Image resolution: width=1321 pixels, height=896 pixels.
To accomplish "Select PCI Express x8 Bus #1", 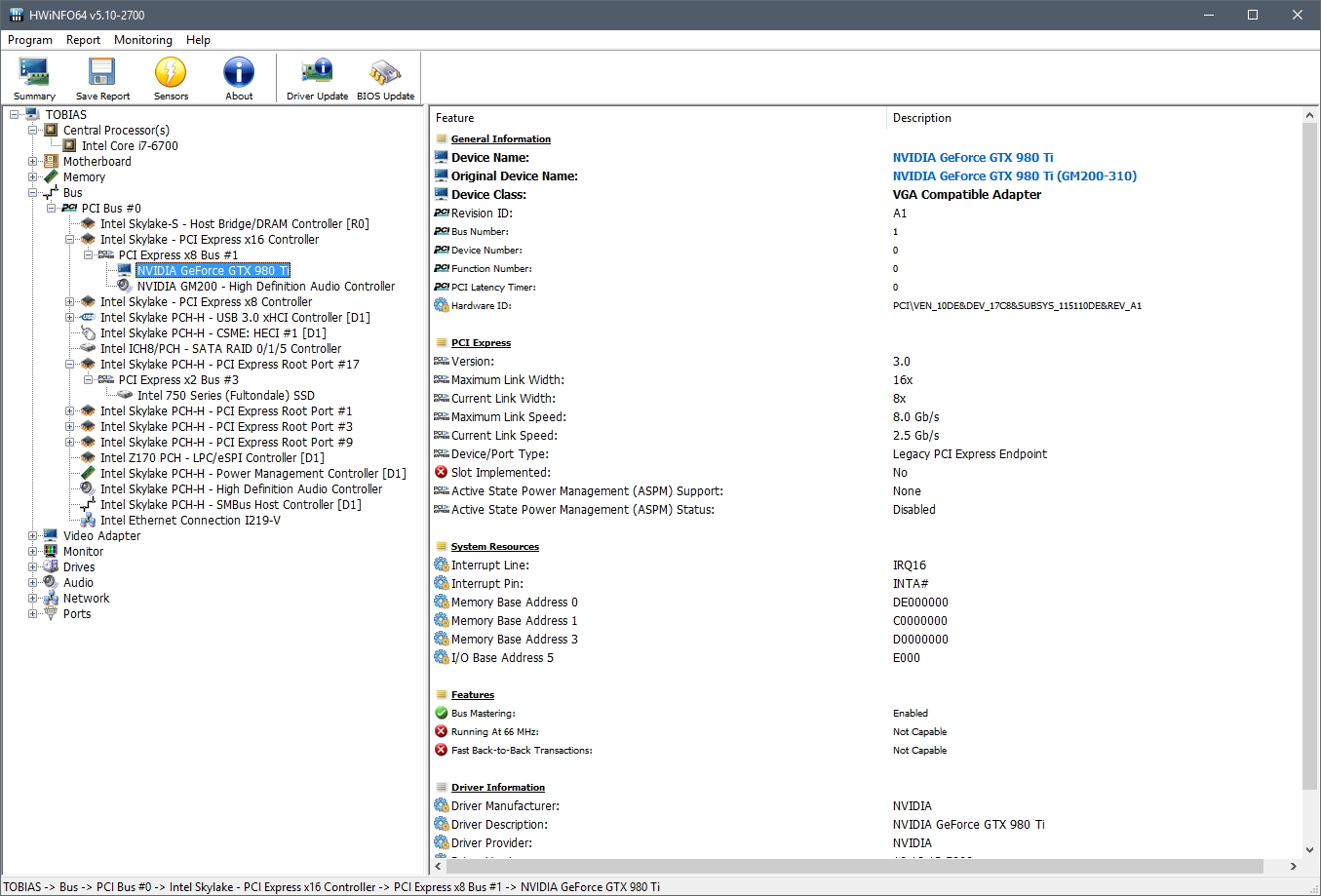I will coord(178,255).
